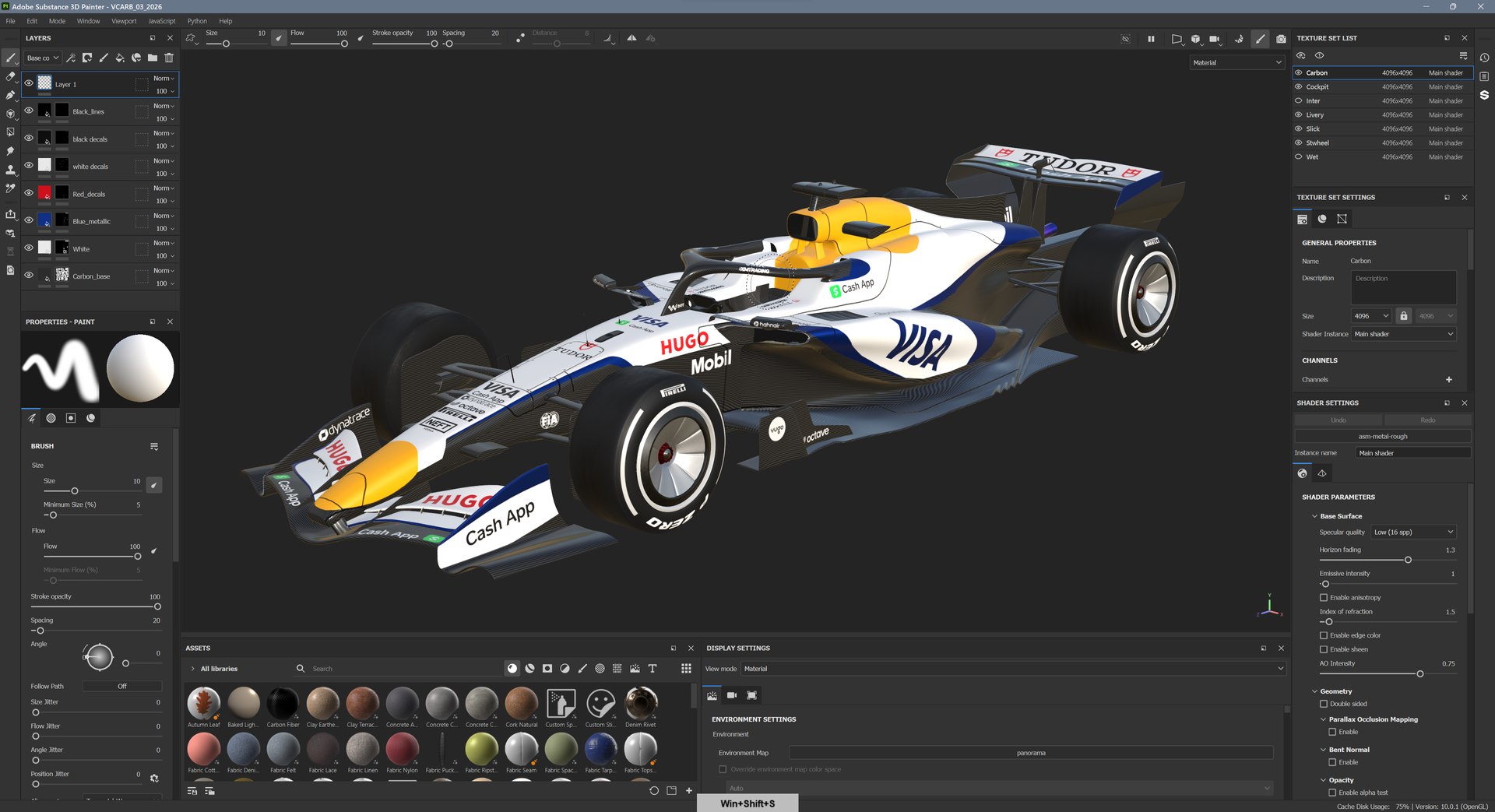This screenshot has height=812, width=1495.
Task: Select the Material picker eyedropper tool
Action: 10,188
